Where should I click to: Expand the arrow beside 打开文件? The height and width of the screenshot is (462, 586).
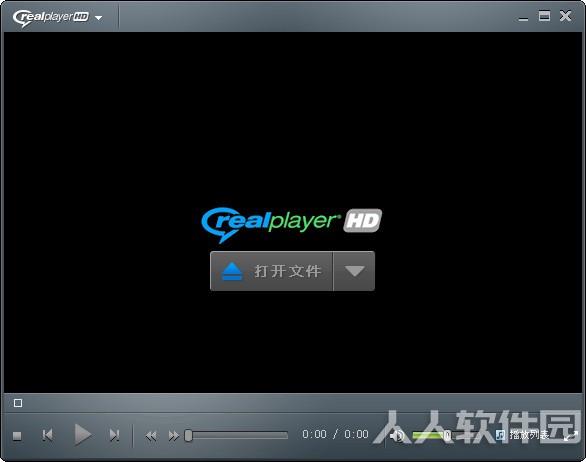pyautogui.click(x=354, y=271)
